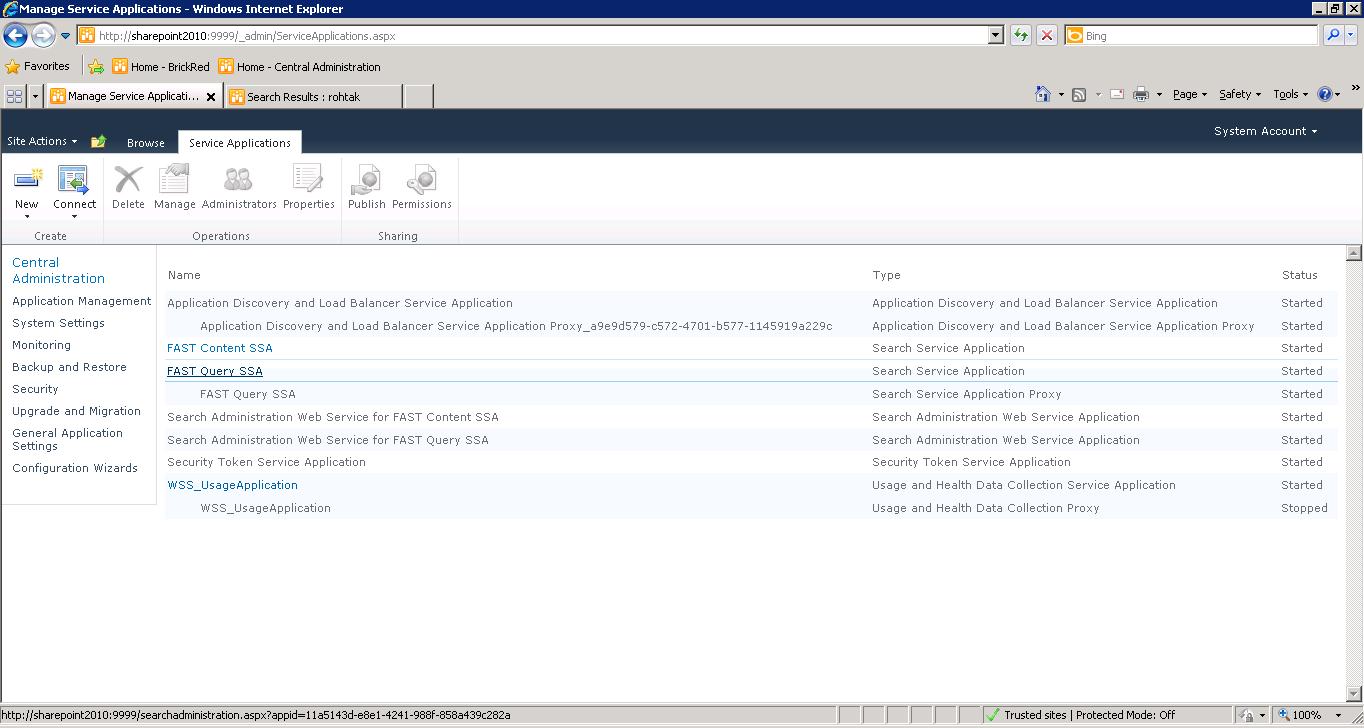Open Security in left navigation
Screen dimensions: 1364x728
[x=35, y=389]
